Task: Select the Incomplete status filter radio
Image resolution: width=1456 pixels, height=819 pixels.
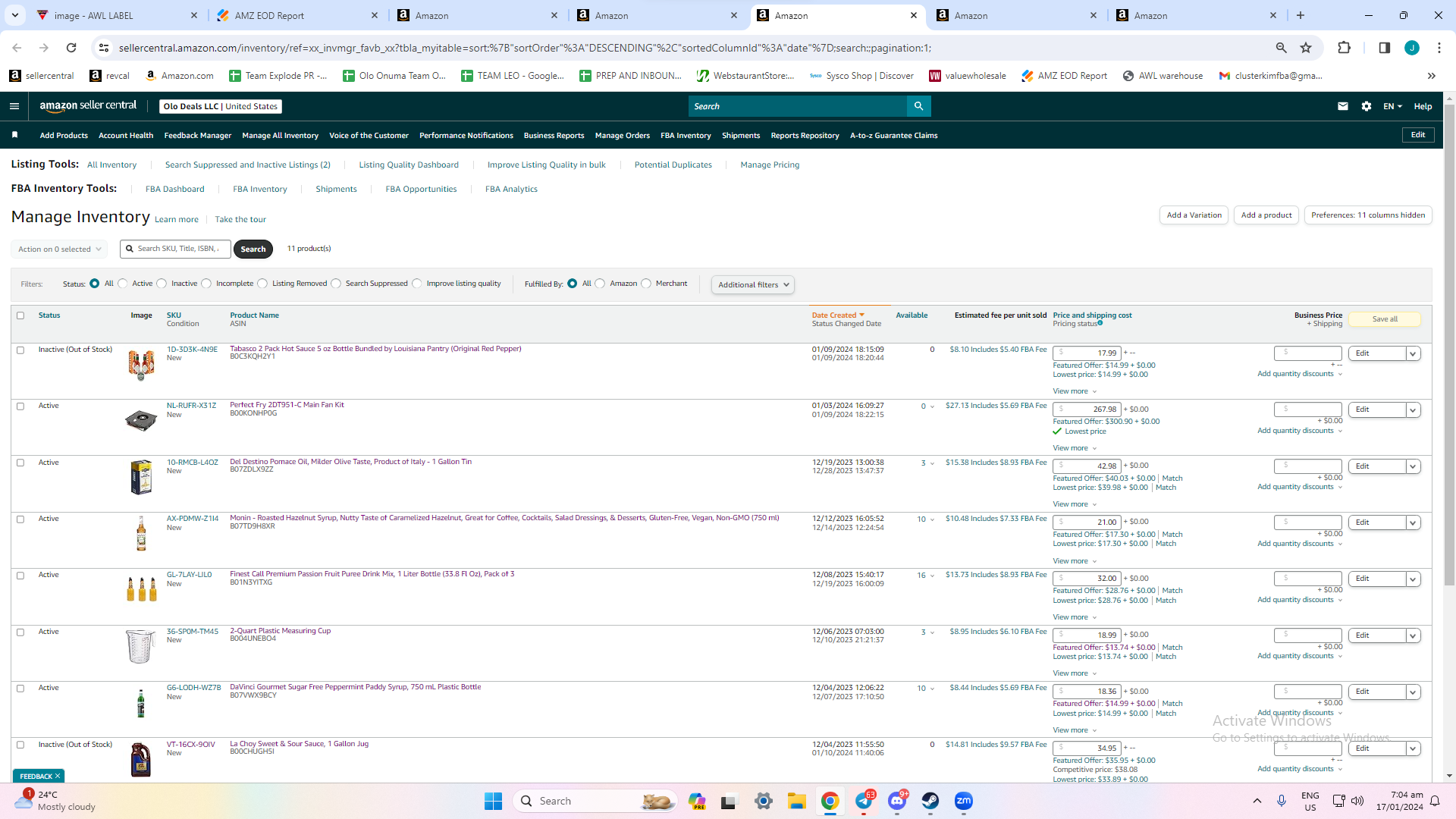Action: [206, 284]
